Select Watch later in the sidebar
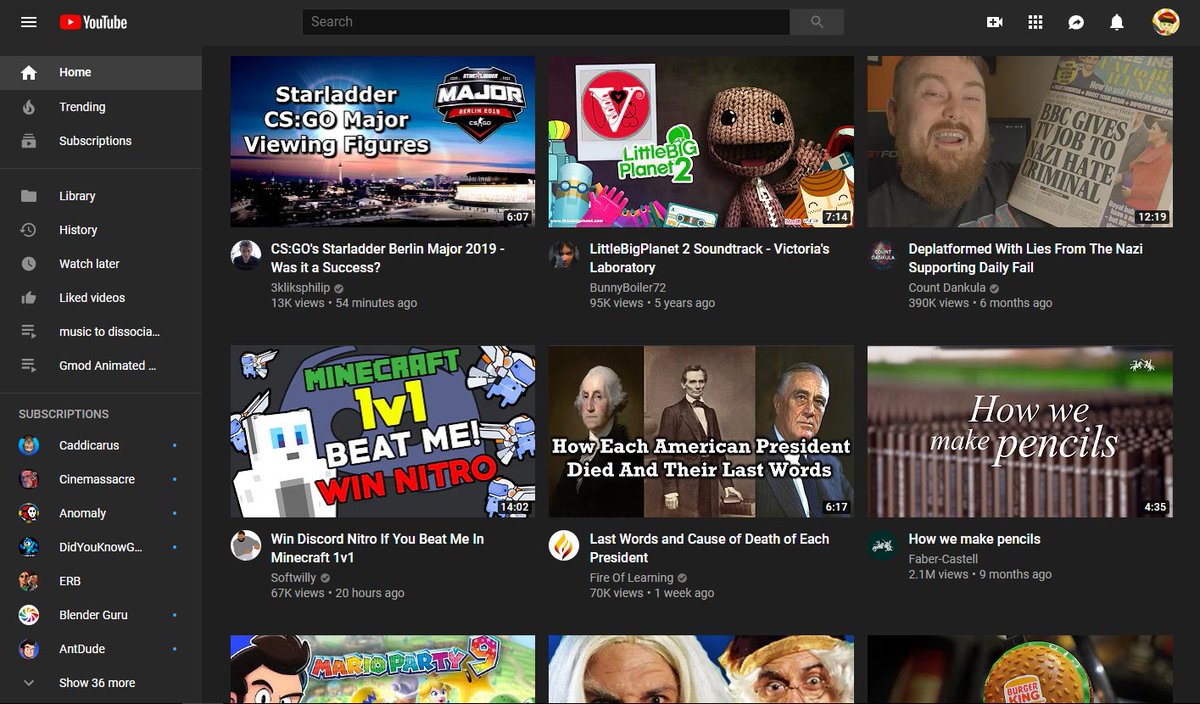1200x704 pixels. pos(101,264)
